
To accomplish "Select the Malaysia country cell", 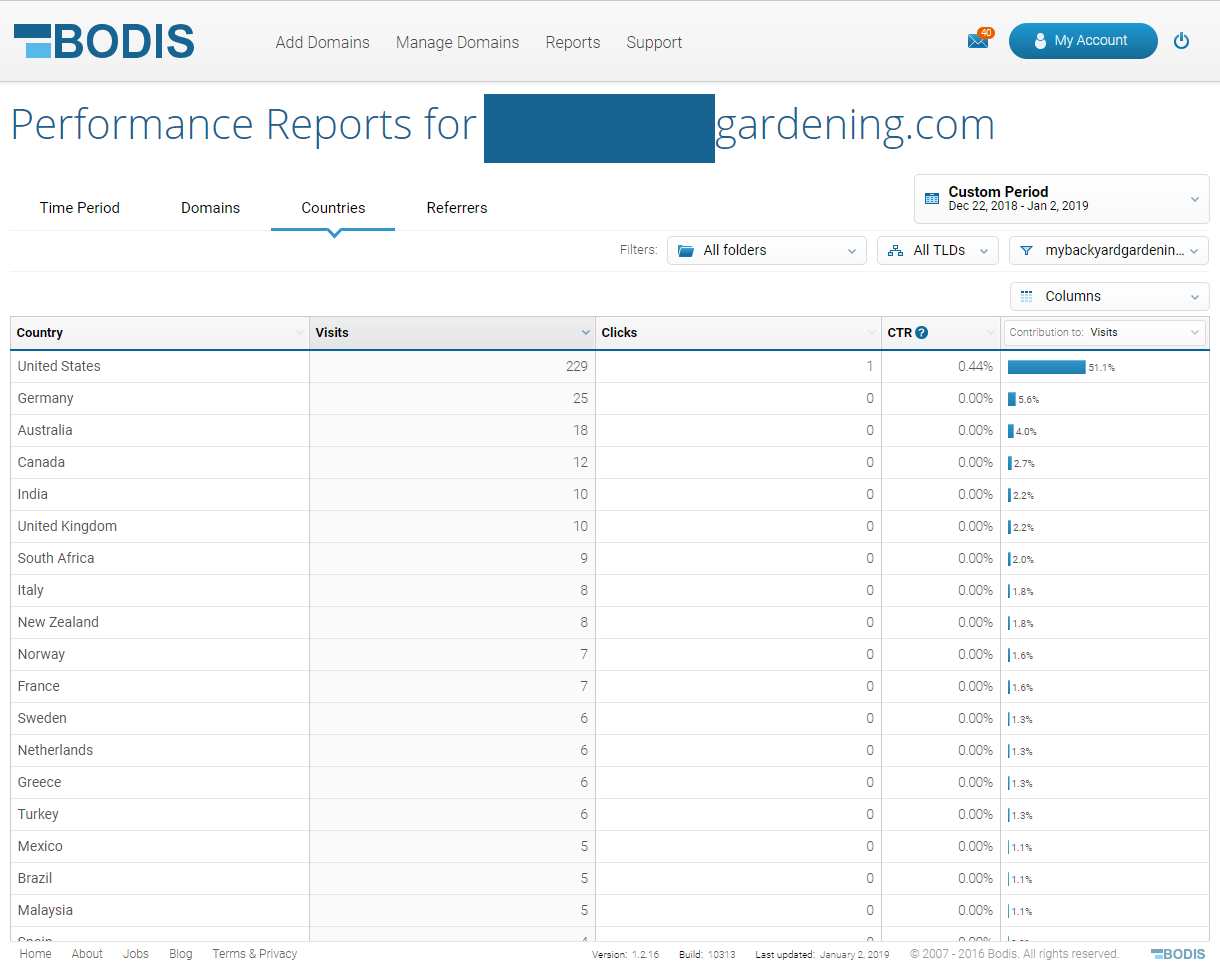I will (160, 911).
